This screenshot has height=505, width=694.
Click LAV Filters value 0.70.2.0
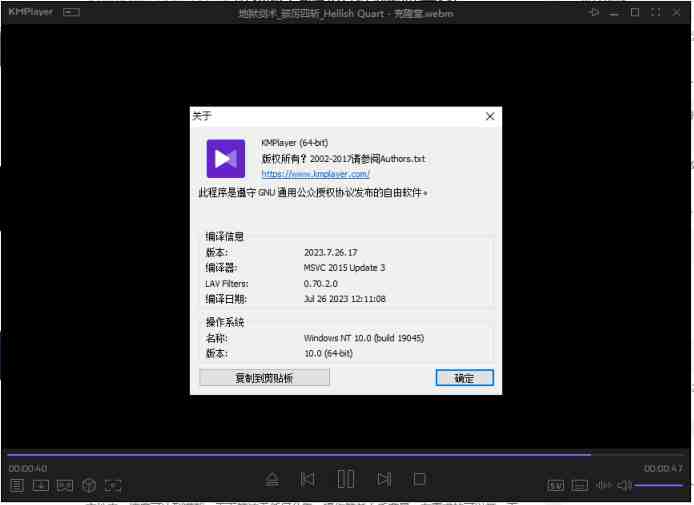click(x=320, y=283)
